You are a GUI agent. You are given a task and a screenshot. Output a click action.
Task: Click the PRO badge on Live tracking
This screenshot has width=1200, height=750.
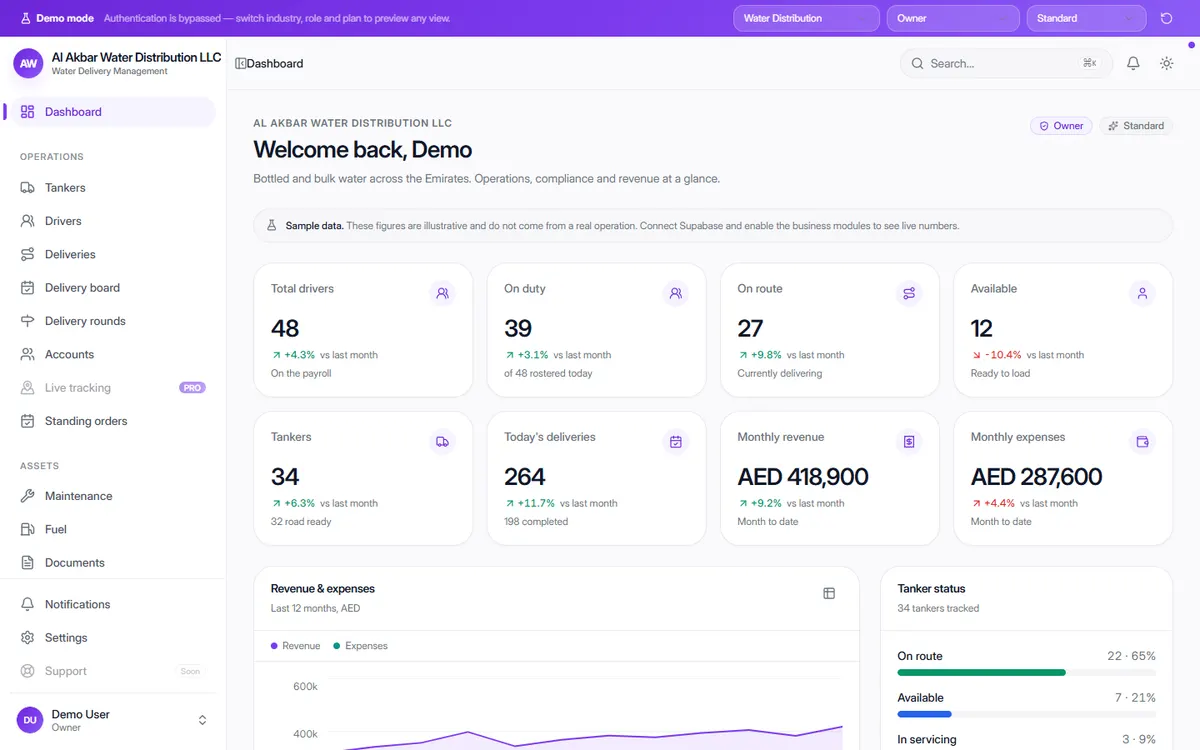pos(192,388)
